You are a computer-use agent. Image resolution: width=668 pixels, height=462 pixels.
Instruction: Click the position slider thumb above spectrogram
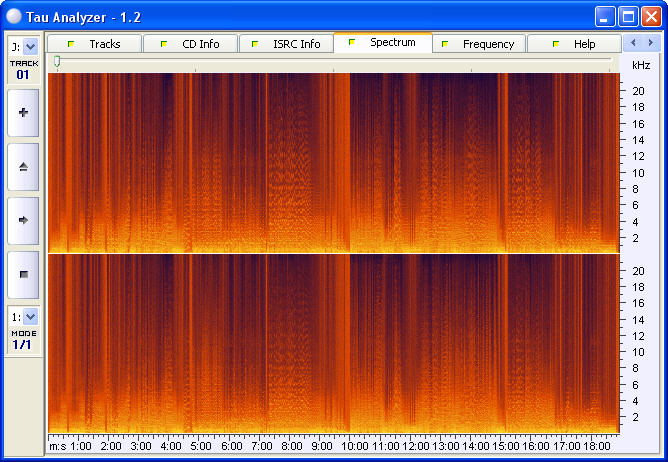pyautogui.click(x=57, y=62)
